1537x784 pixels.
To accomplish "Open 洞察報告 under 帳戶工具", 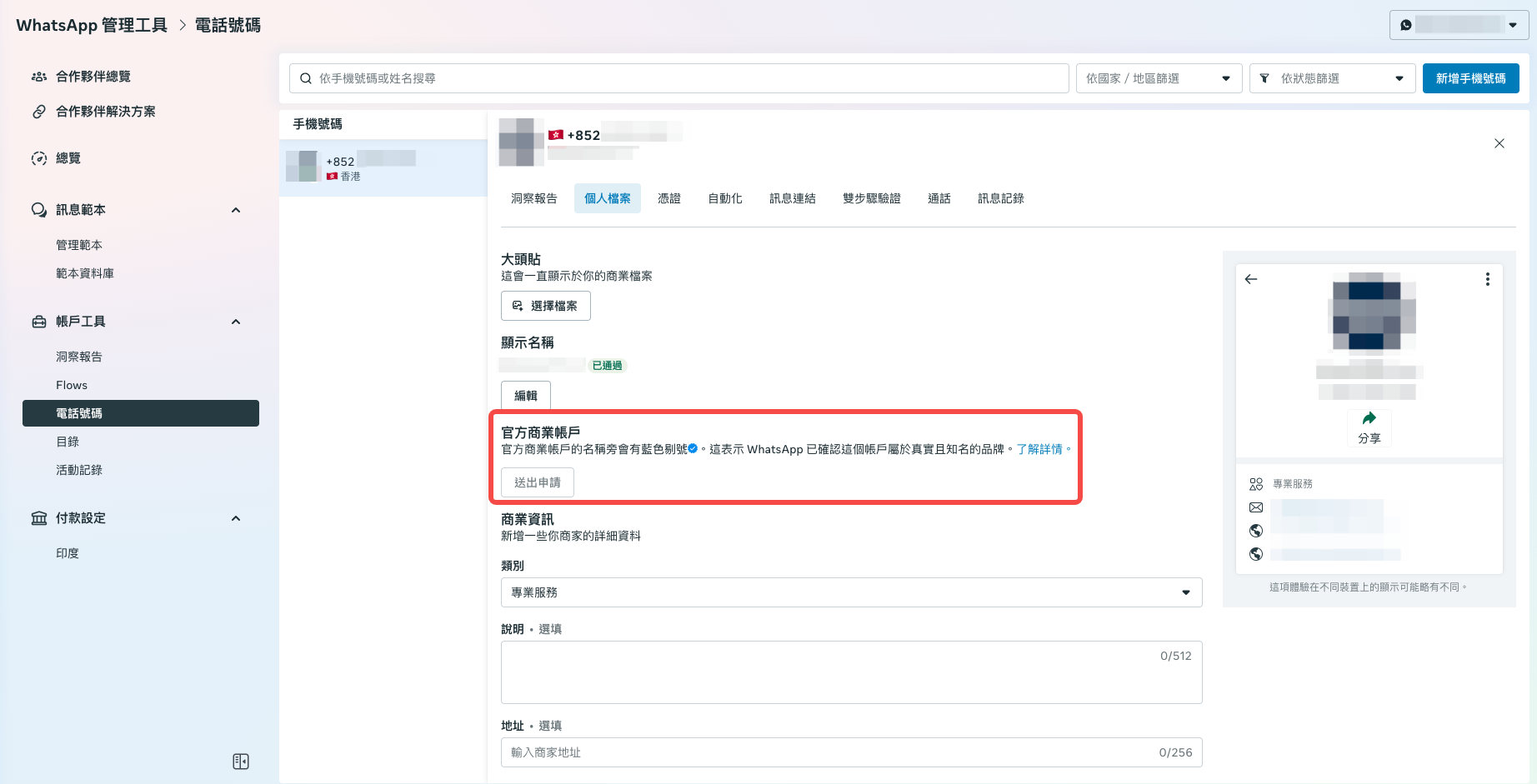I will [x=79, y=357].
